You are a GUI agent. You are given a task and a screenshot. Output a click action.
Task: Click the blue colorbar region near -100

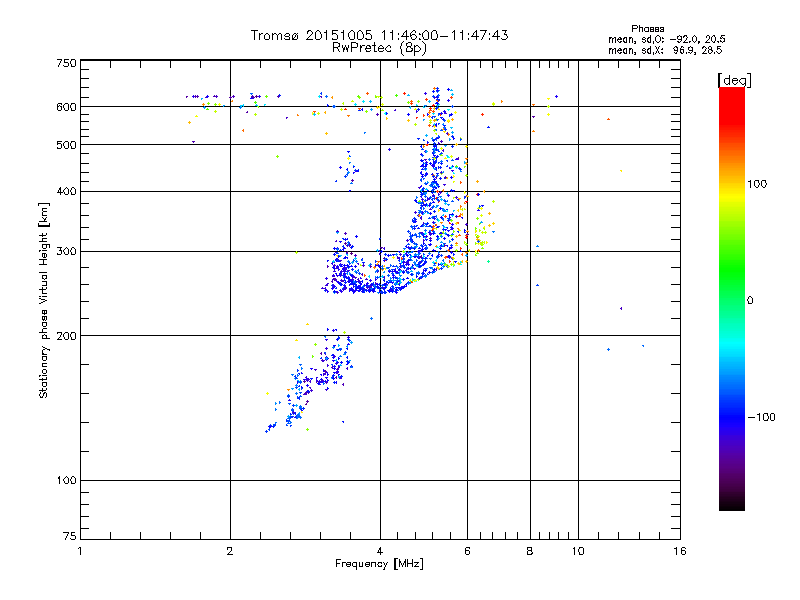click(x=732, y=416)
